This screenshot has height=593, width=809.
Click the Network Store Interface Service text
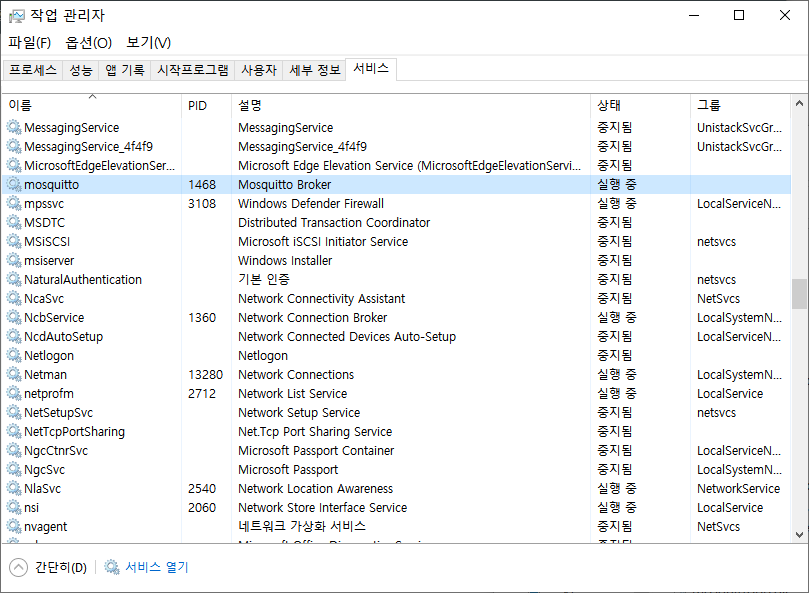point(322,507)
